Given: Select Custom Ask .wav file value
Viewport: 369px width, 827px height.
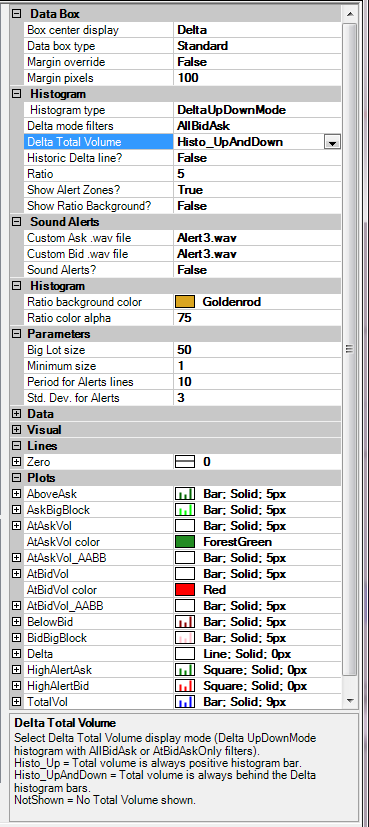Looking at the screenshot, I should point(207,238).
